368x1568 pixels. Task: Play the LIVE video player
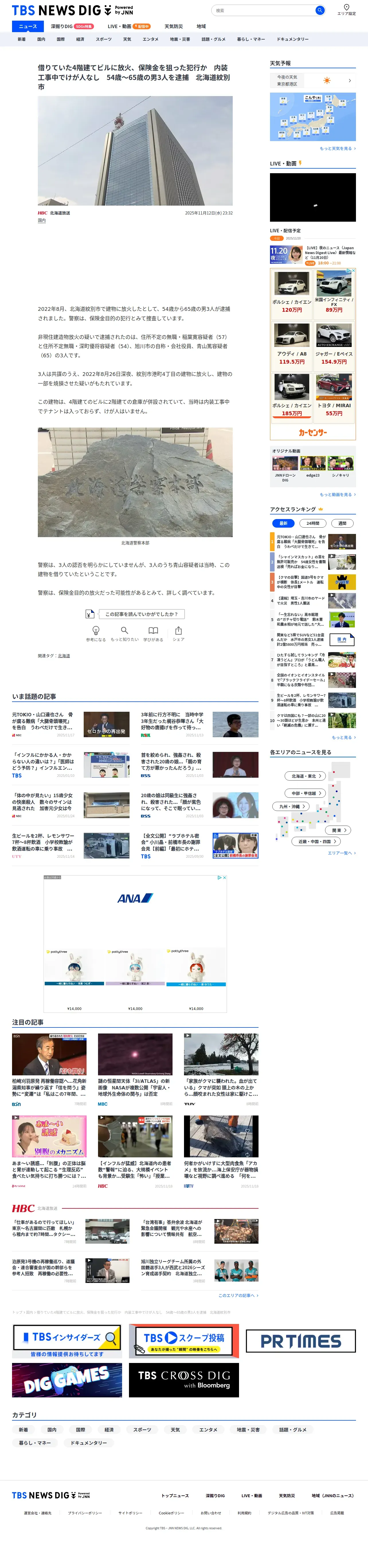[x=313, y=197]
